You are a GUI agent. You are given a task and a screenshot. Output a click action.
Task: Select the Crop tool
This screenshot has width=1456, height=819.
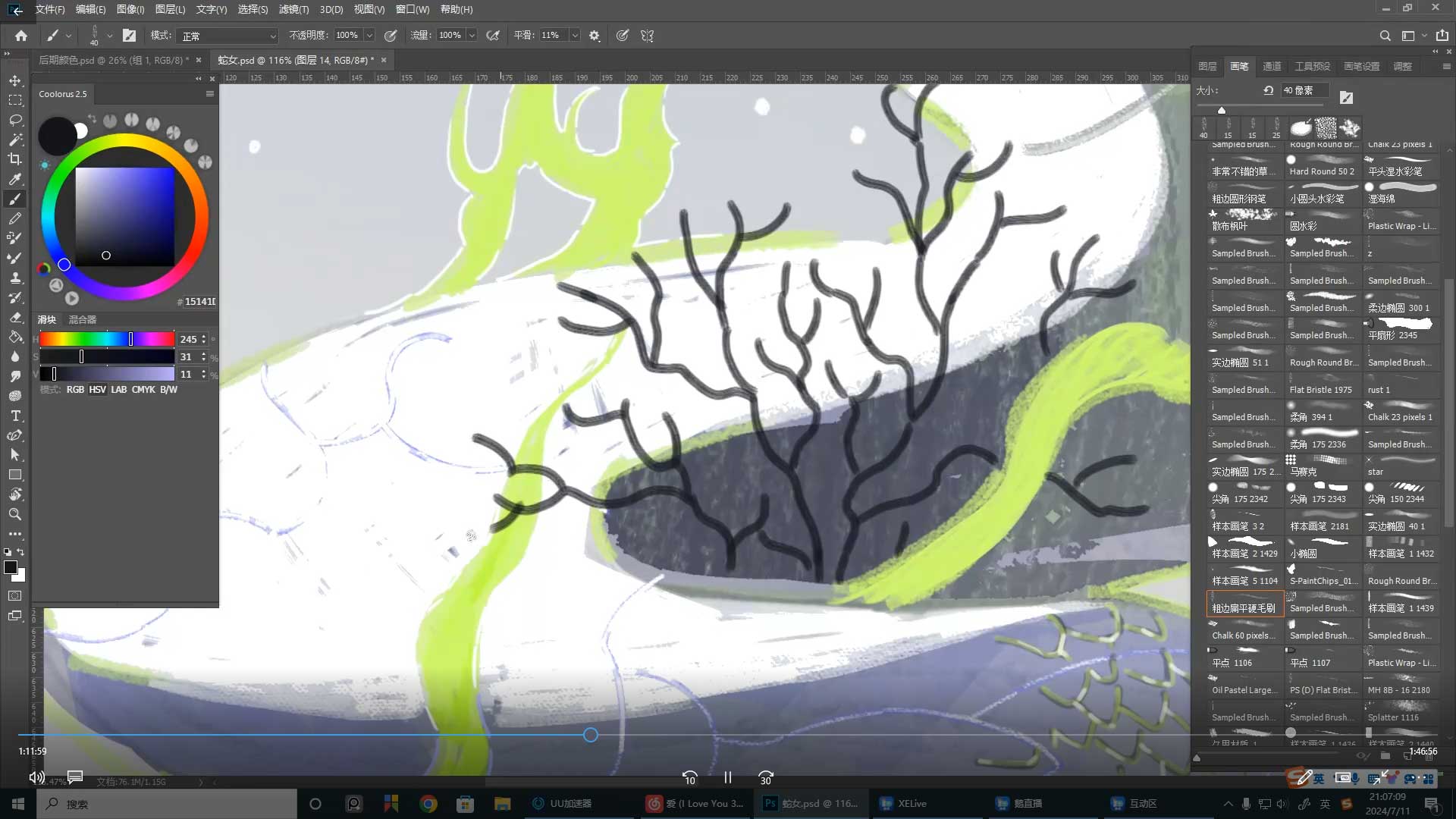(15, 159)
